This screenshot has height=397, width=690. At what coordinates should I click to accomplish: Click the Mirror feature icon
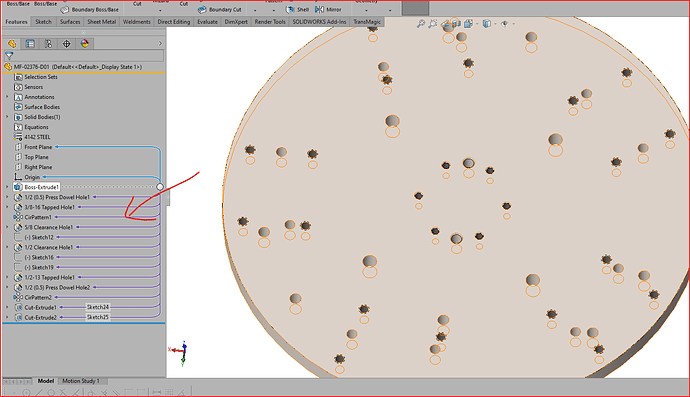pos(319,9)
